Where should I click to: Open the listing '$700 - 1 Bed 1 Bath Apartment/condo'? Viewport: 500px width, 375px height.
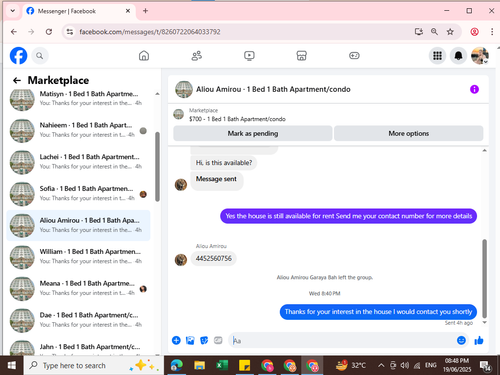coord(237,119)
